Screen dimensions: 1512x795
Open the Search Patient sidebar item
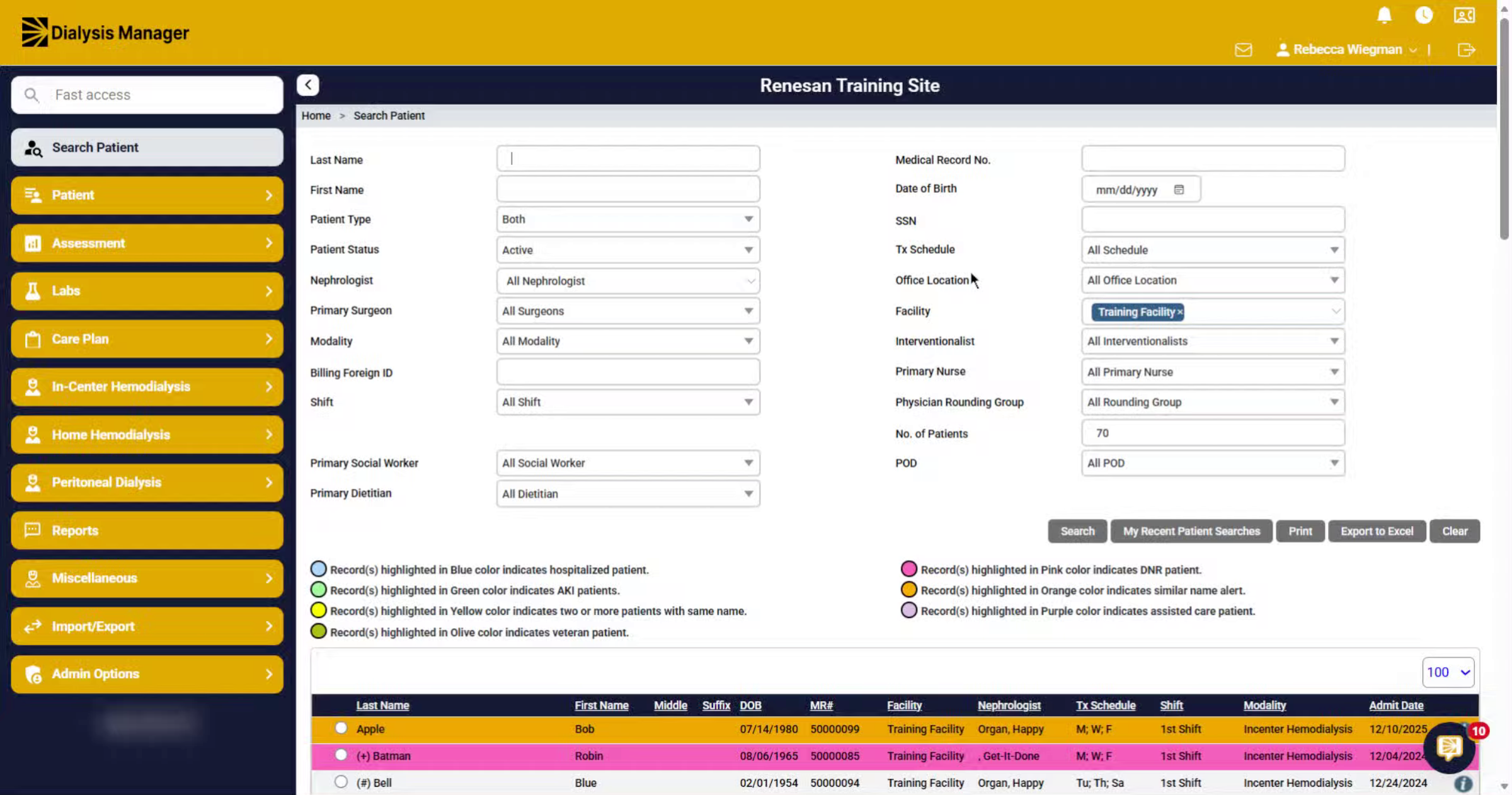147,147
